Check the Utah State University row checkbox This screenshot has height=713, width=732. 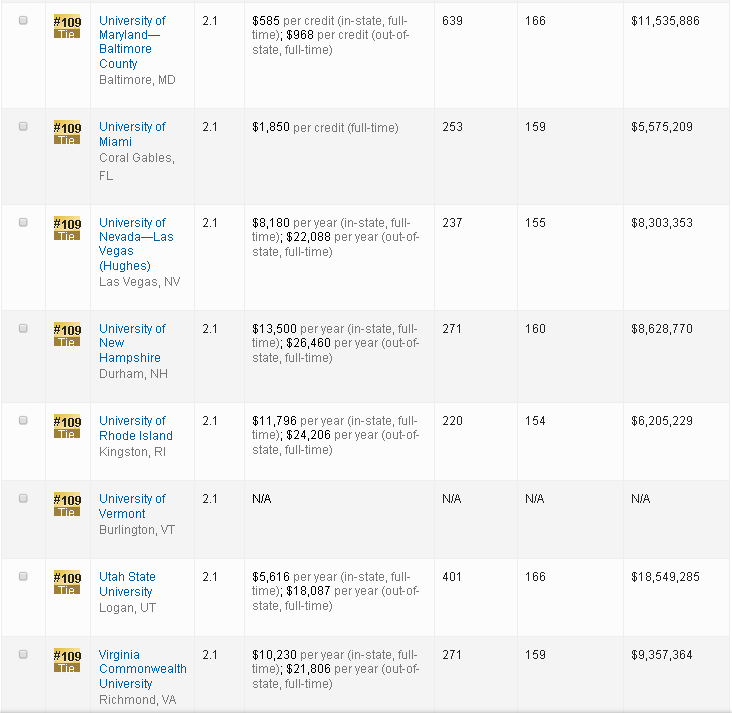(24, 577)
